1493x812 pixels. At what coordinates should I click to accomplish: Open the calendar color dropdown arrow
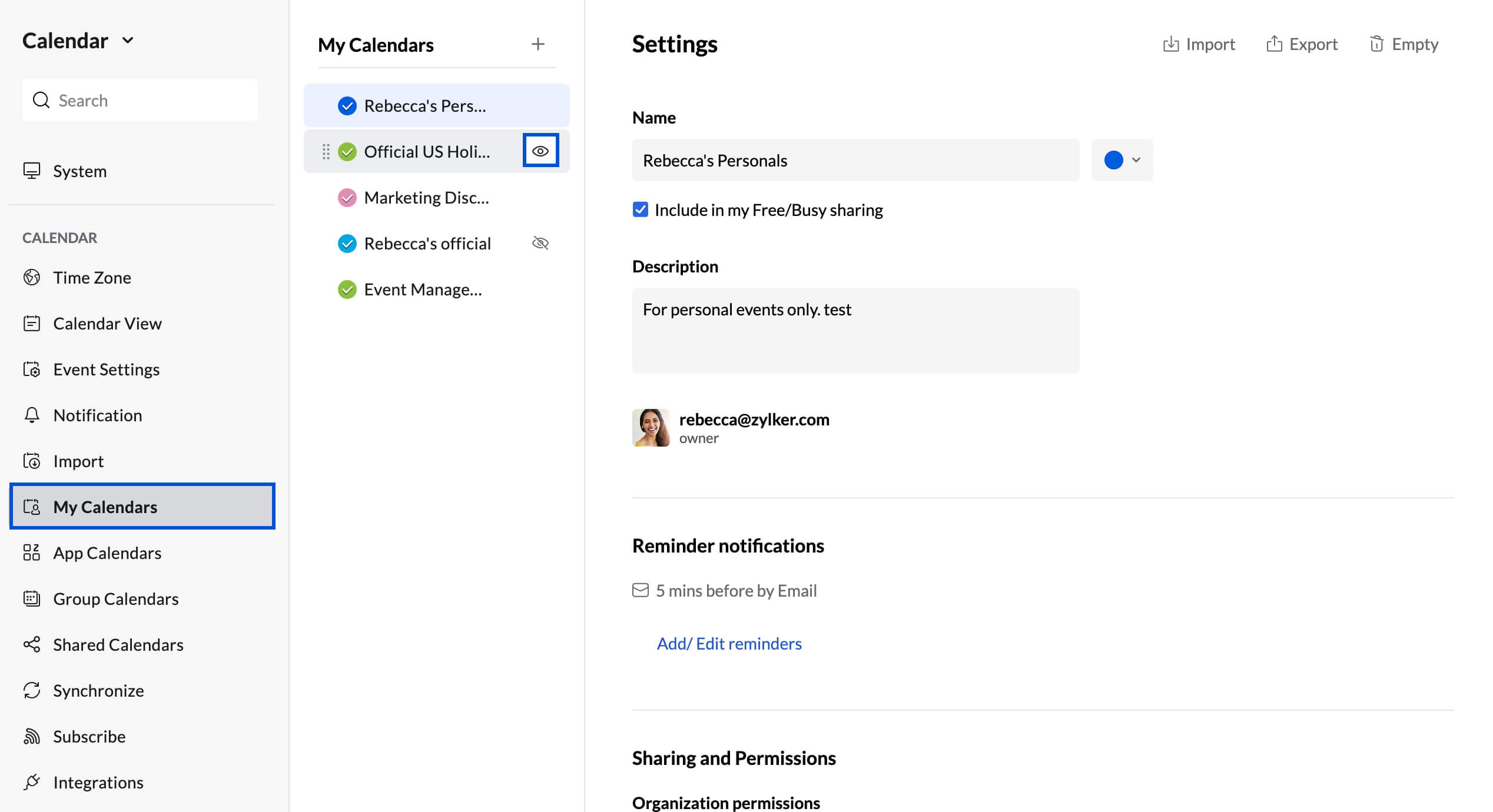click(1136, 160)
